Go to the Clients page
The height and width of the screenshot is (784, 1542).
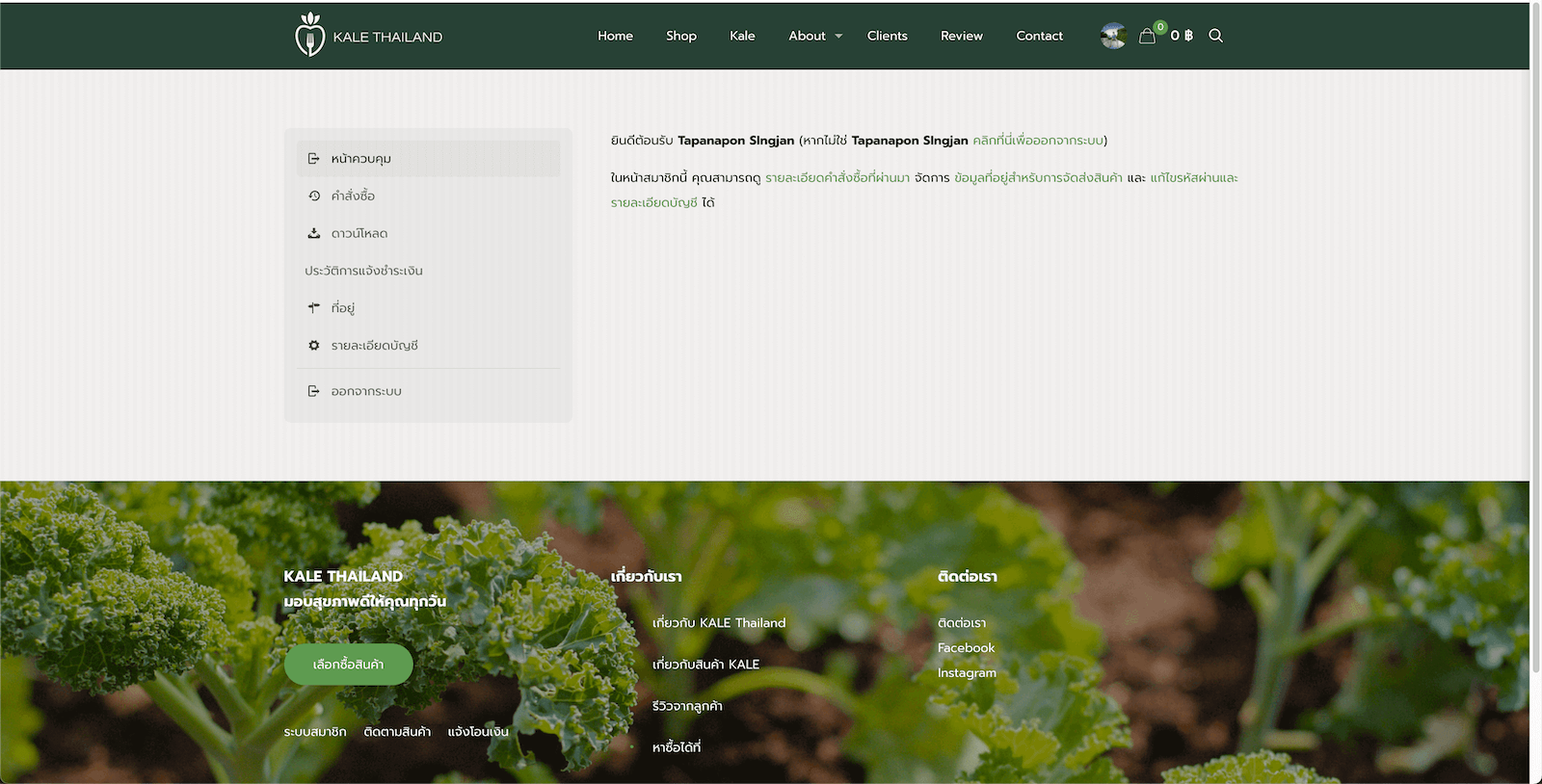(887, 36)
